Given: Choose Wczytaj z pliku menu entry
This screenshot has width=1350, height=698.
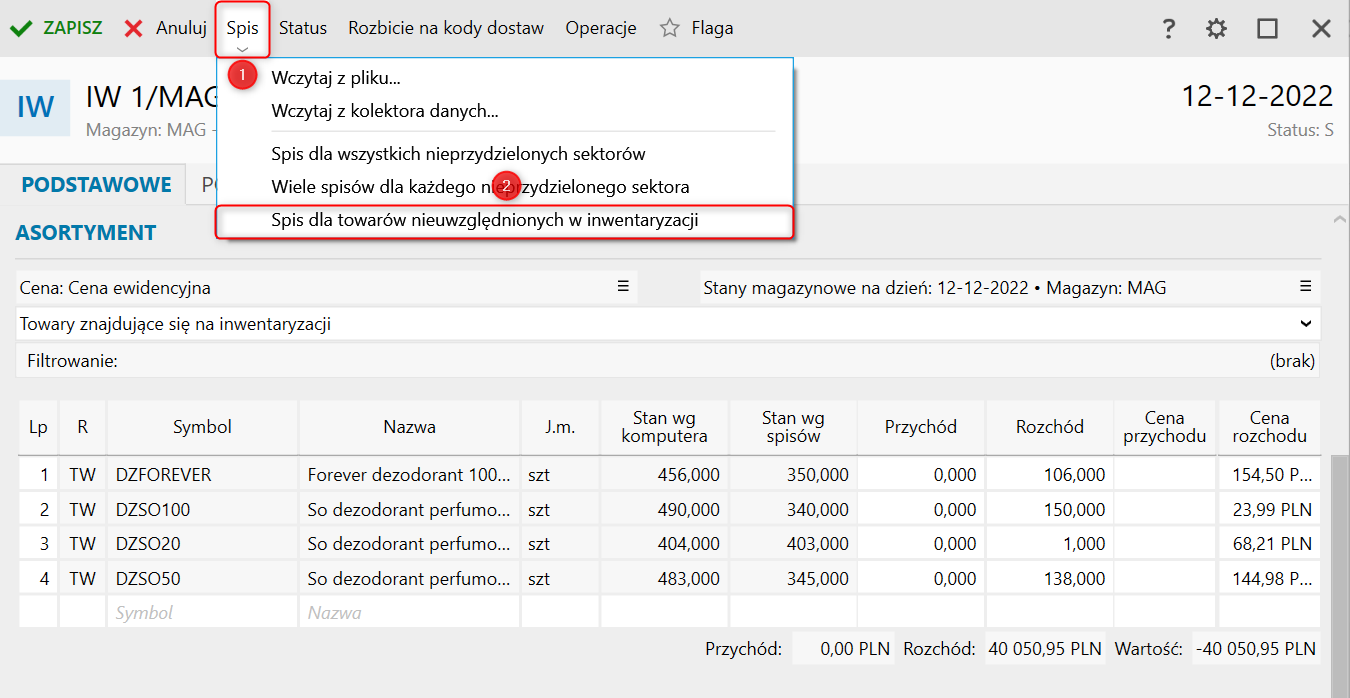Looking at the screenshot, I should coord(336,77).
